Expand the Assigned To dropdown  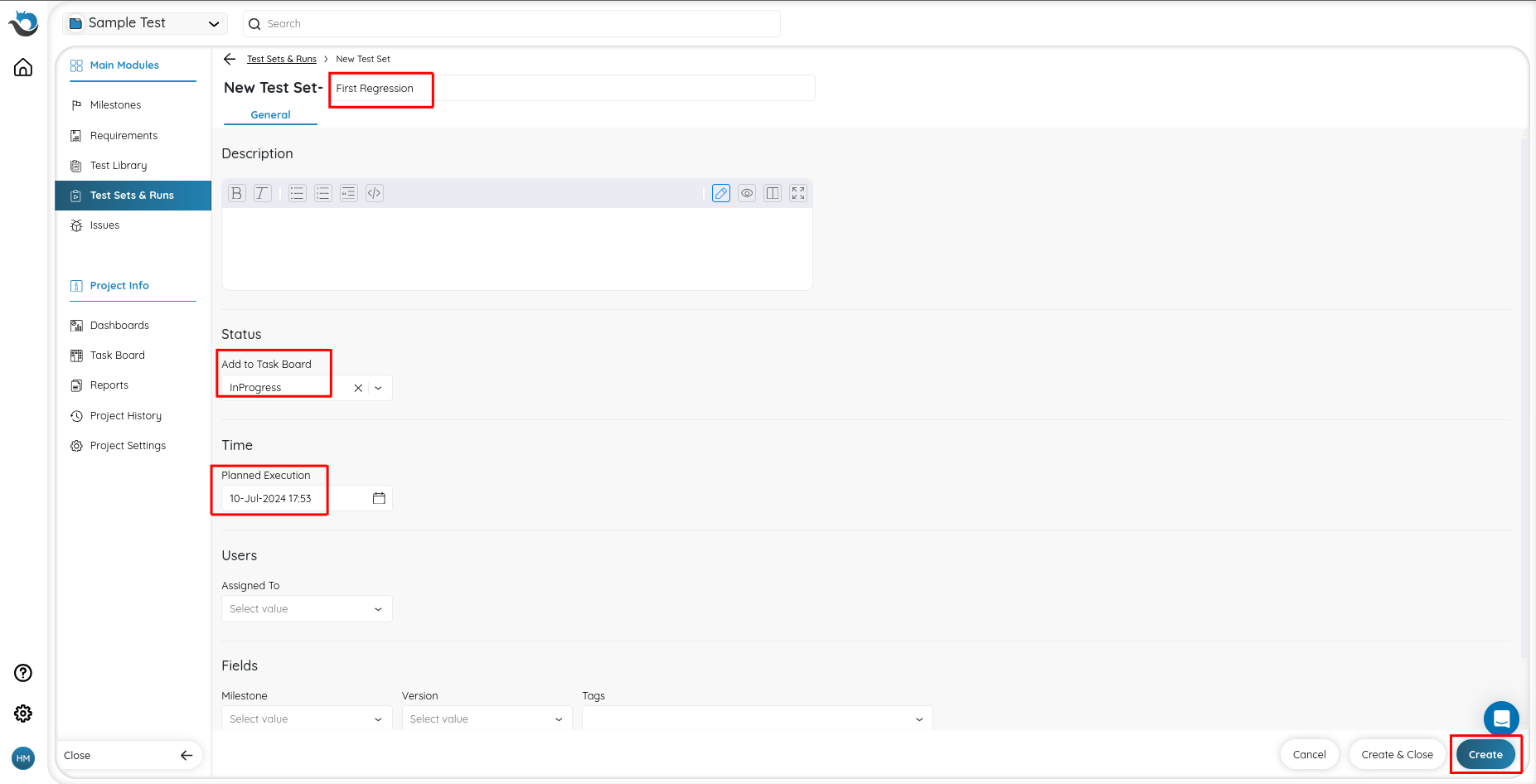point(306,609)
